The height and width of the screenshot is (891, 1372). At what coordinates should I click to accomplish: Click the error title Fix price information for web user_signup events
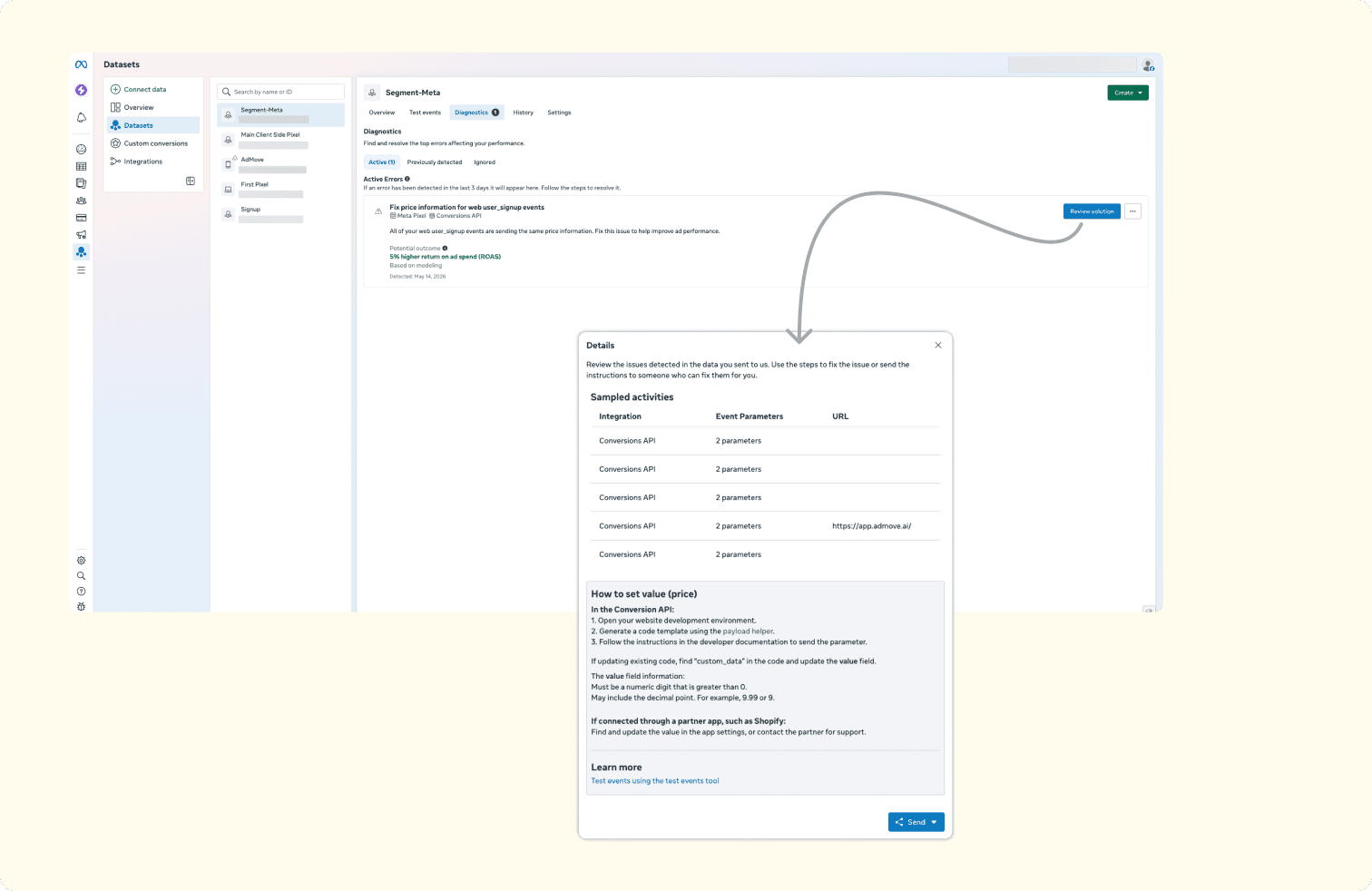tap(467, 207)
